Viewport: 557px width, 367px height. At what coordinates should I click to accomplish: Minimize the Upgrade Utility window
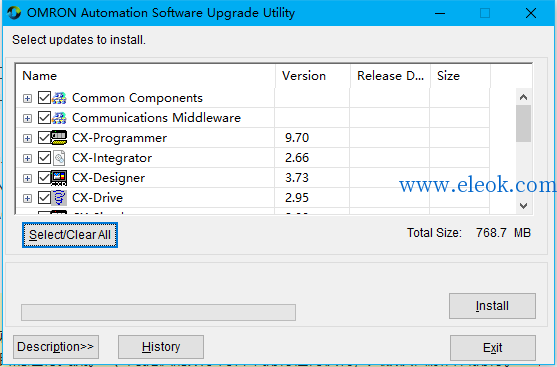coord(440,13)
